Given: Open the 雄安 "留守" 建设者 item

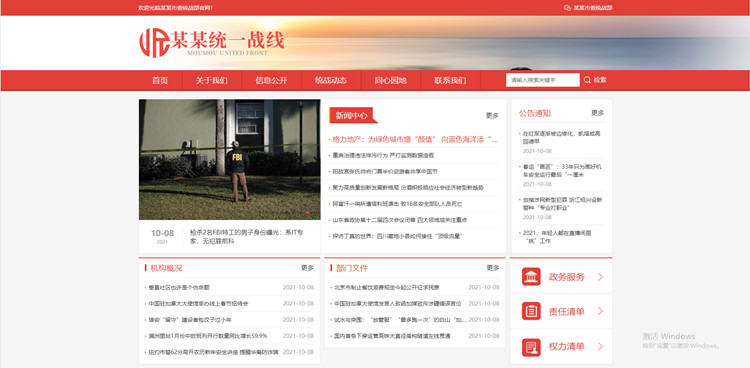Looking at the screenshot, I should click(x=190, y=320).
